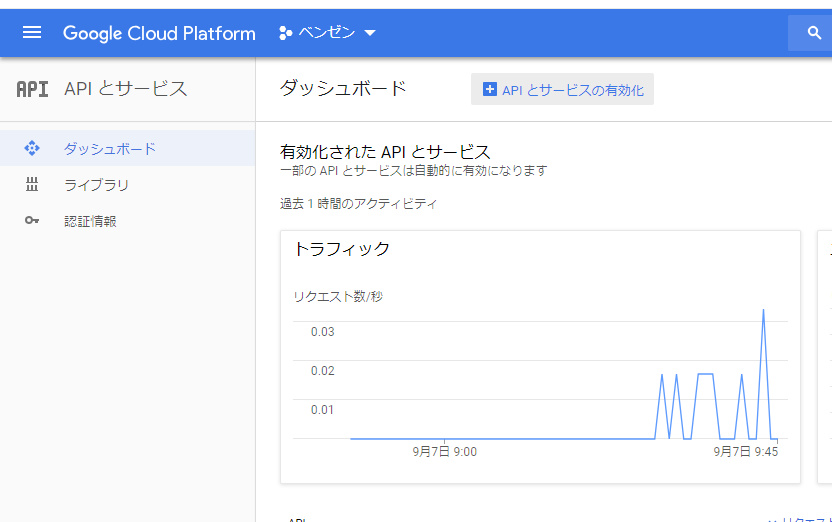Click the library icon in the sidebar
Viewport: 832px width, 522px height.
coord(32,185)
